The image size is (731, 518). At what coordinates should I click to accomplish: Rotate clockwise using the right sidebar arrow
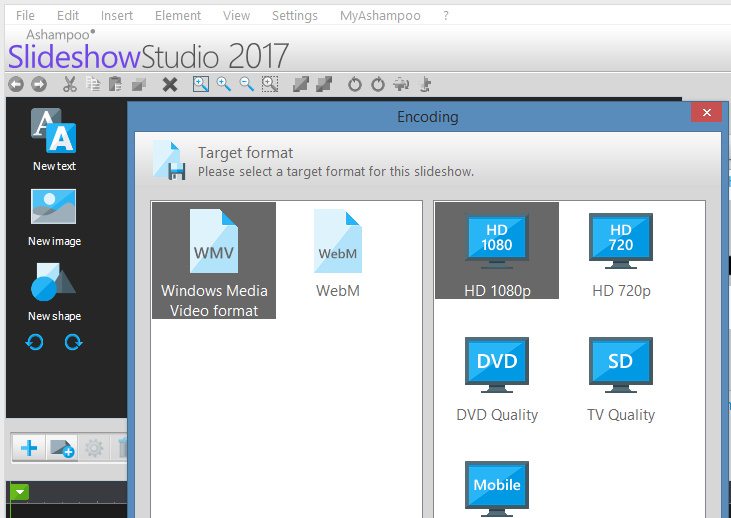pos(73,342)
